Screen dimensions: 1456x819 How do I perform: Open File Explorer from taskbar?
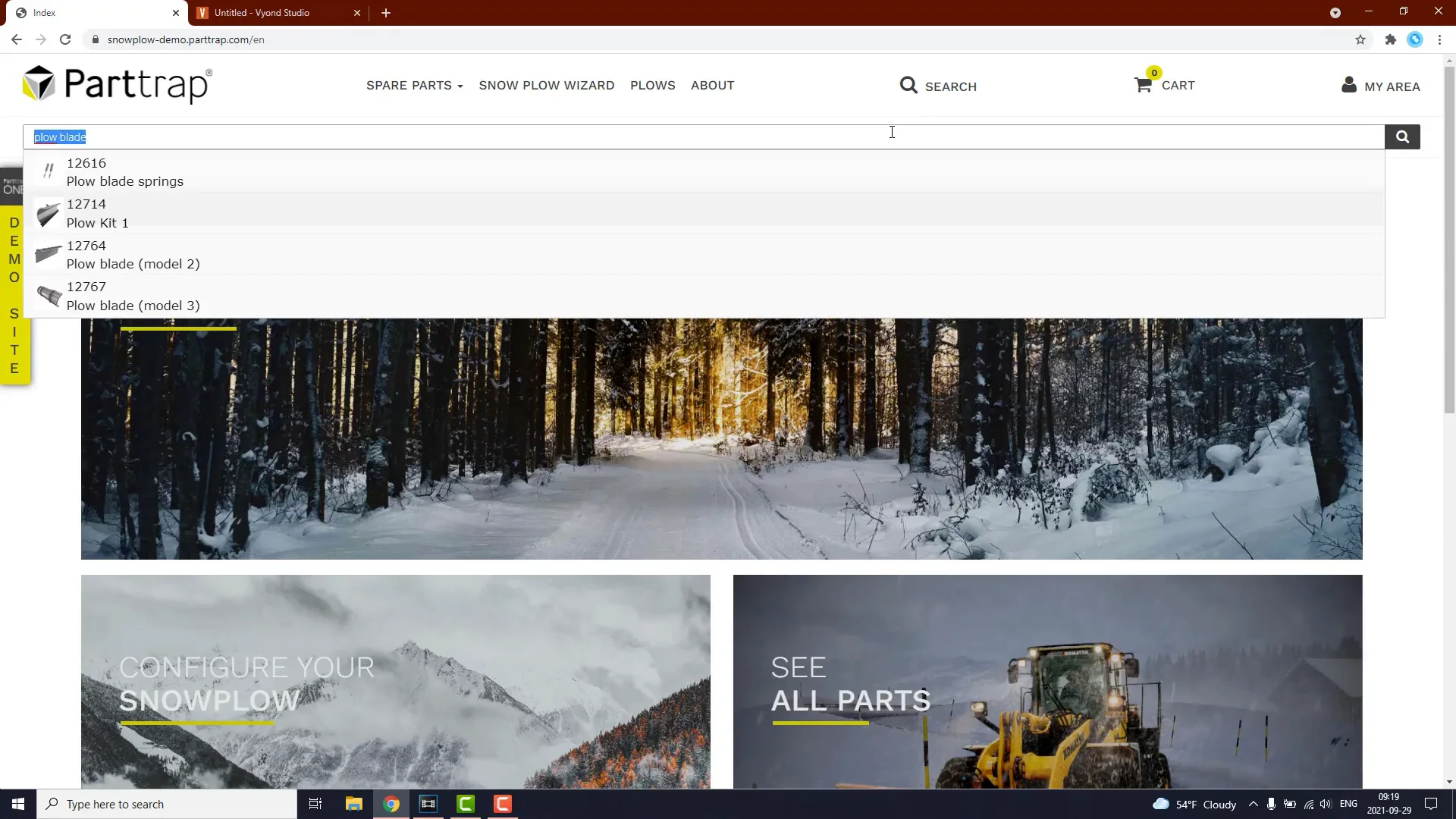pyautogui.click(x=353, y=804)
